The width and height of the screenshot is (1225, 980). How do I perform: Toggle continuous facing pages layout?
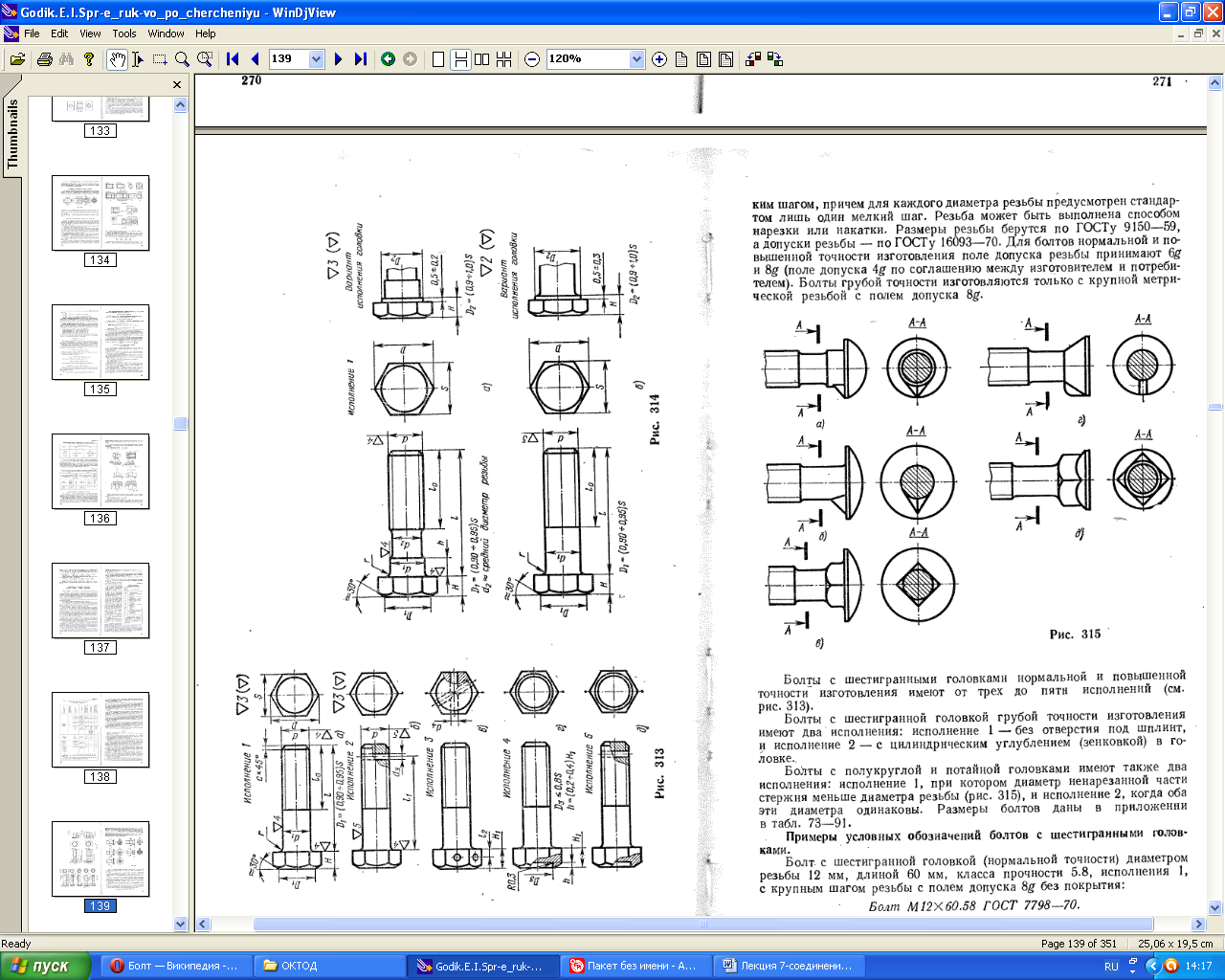point(504,59)
